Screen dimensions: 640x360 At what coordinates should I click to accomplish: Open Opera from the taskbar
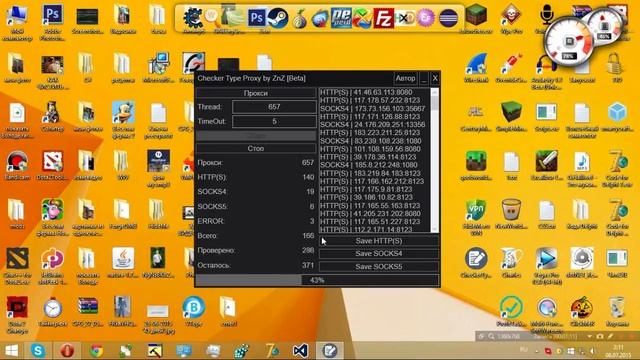coord(67,351)
